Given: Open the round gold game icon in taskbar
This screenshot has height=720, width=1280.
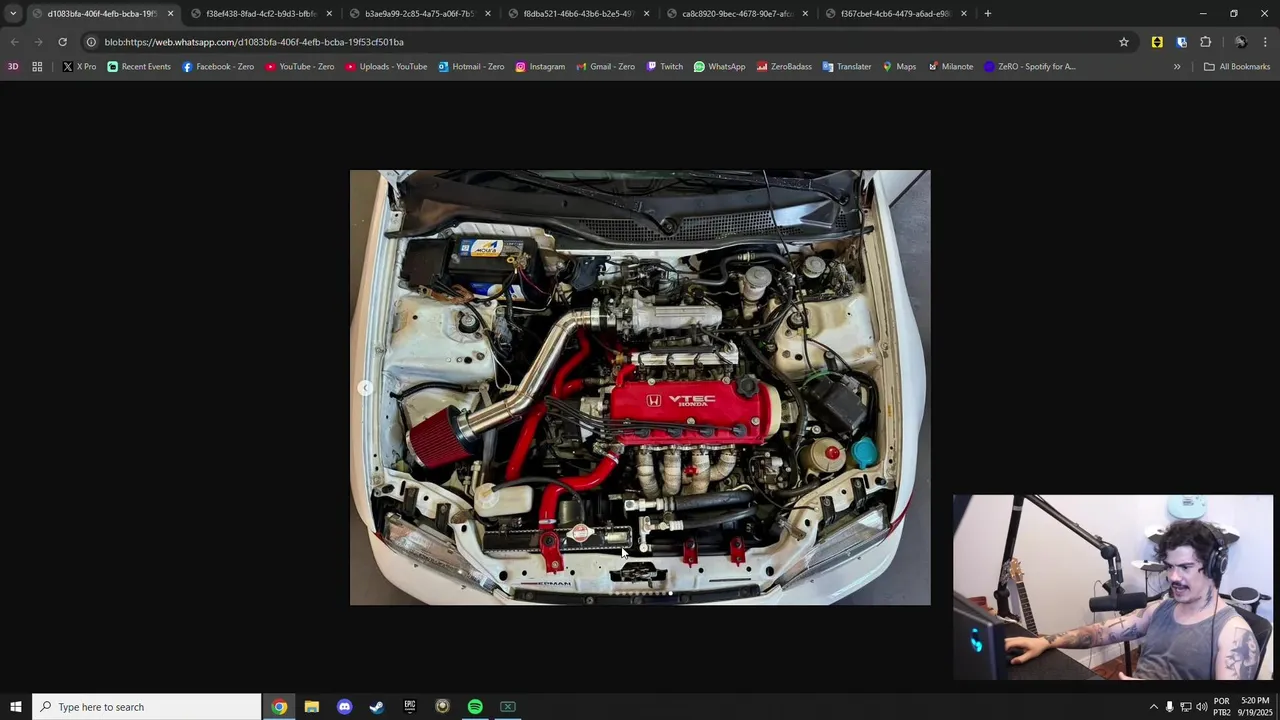Looking at the screenshot, I should coord(442,707).
